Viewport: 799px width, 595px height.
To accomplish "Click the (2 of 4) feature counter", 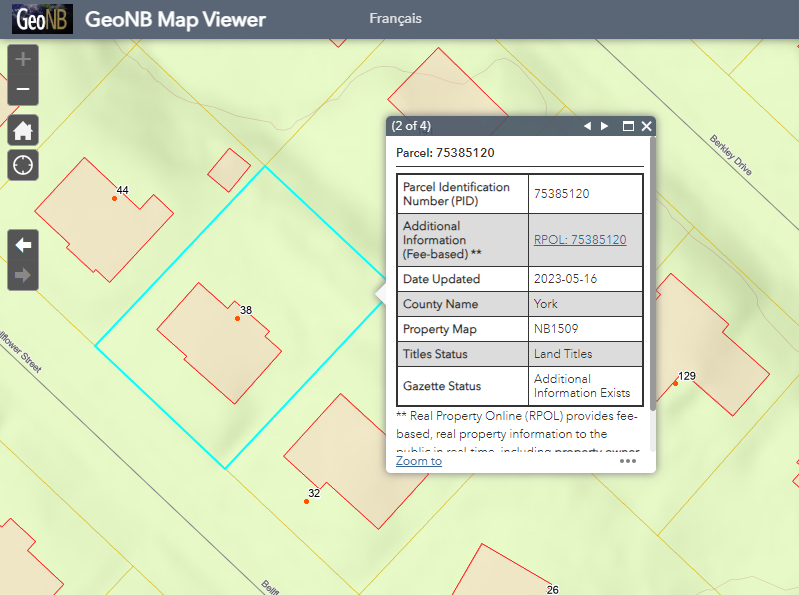I will (411, 126).
